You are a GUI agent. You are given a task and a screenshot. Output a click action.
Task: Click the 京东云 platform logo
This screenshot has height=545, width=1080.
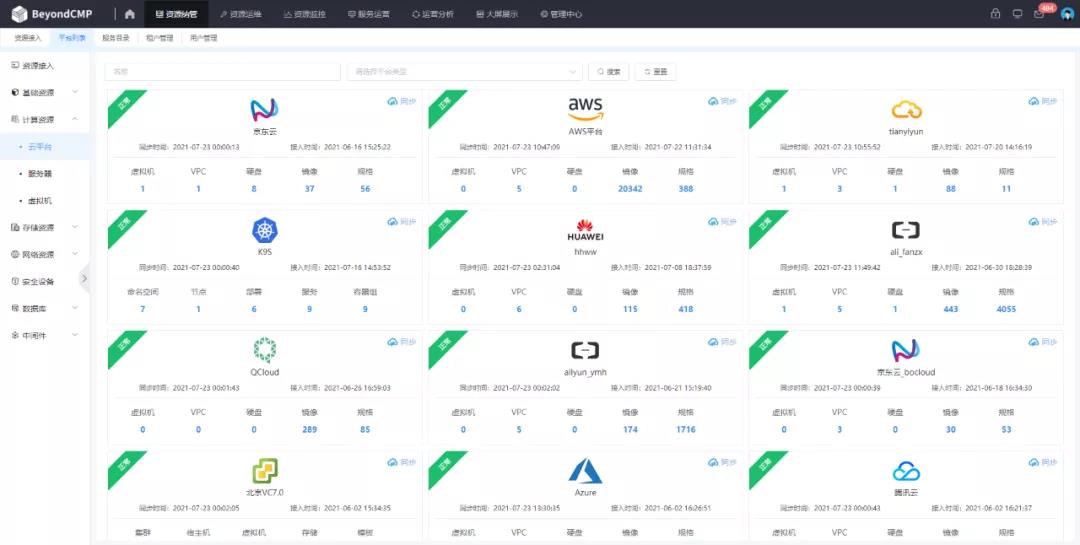point(264,110)
